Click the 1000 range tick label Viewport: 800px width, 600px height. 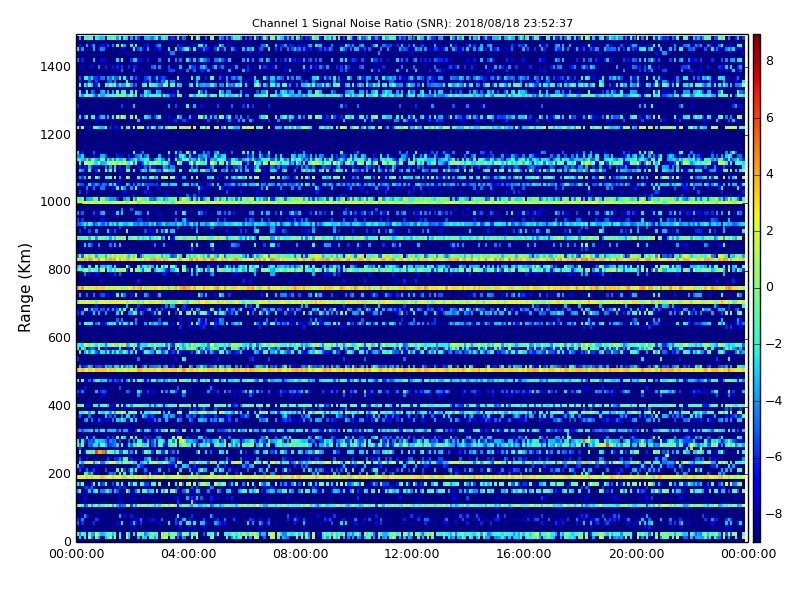point(56,202)
